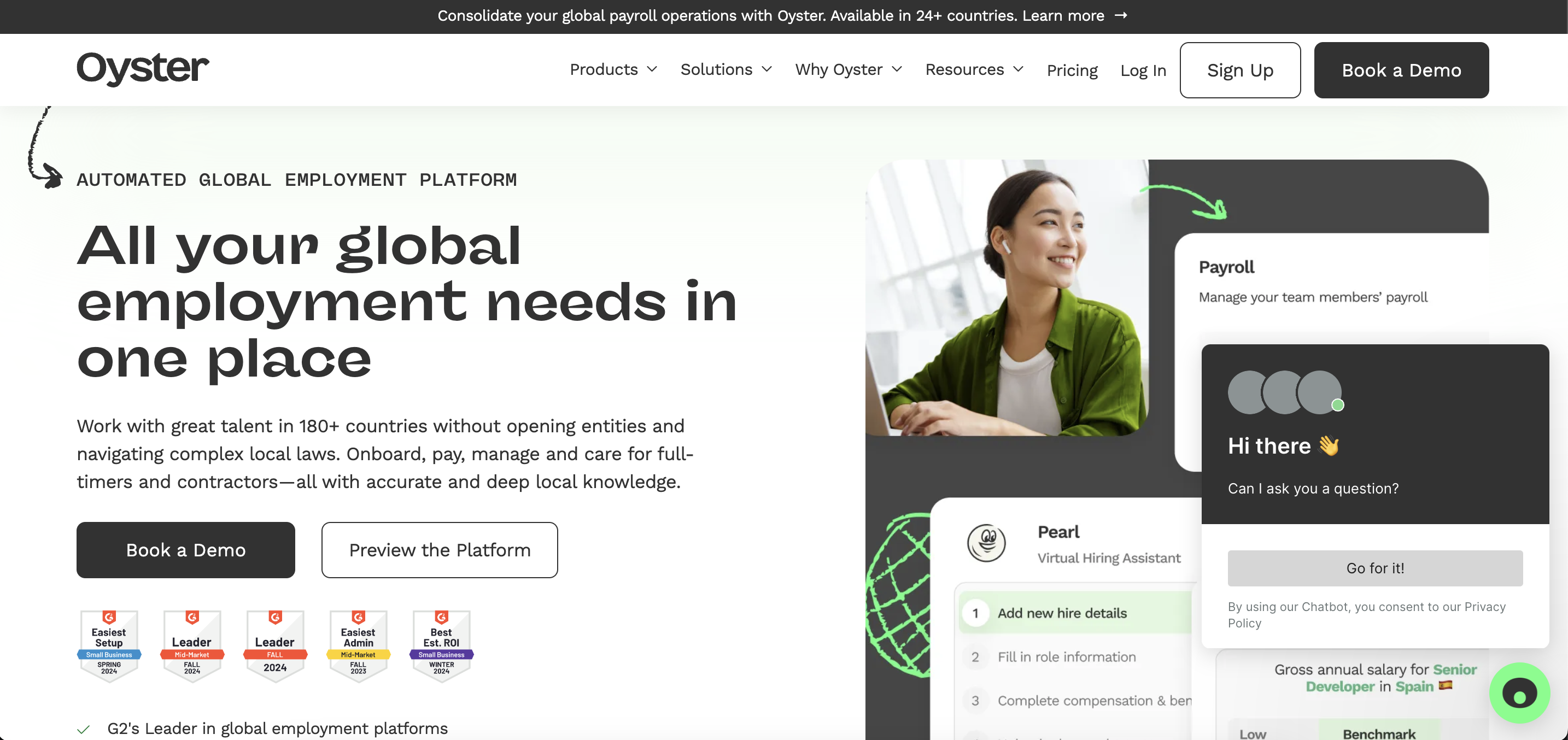Select step 1 Add new hire details
The height and width of the screenshot is (740, 1568).
tap(1075, 613)
